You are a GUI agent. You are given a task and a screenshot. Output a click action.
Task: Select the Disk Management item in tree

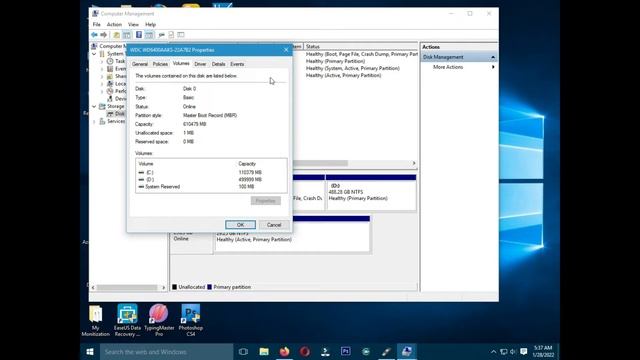click(x=116, y=114)
